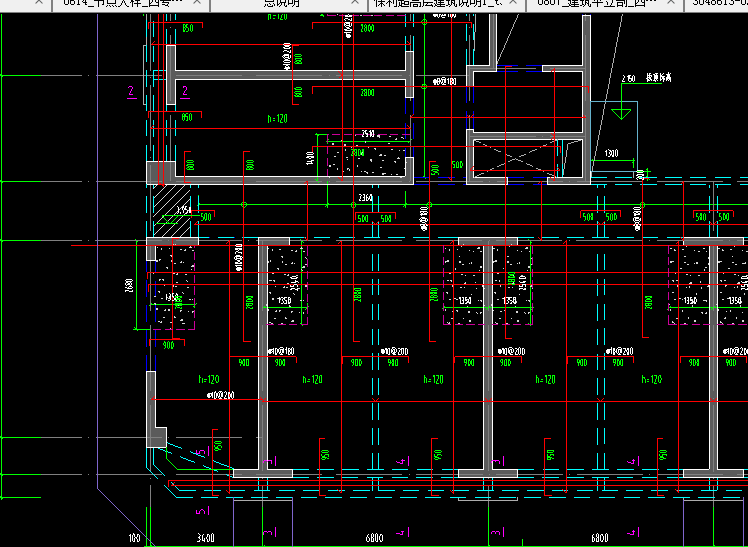Select the 3.150 elevation text in hatched area
The width and height of the screenshot is (748, 547).
pyautogui.click(x=184, y=210)
